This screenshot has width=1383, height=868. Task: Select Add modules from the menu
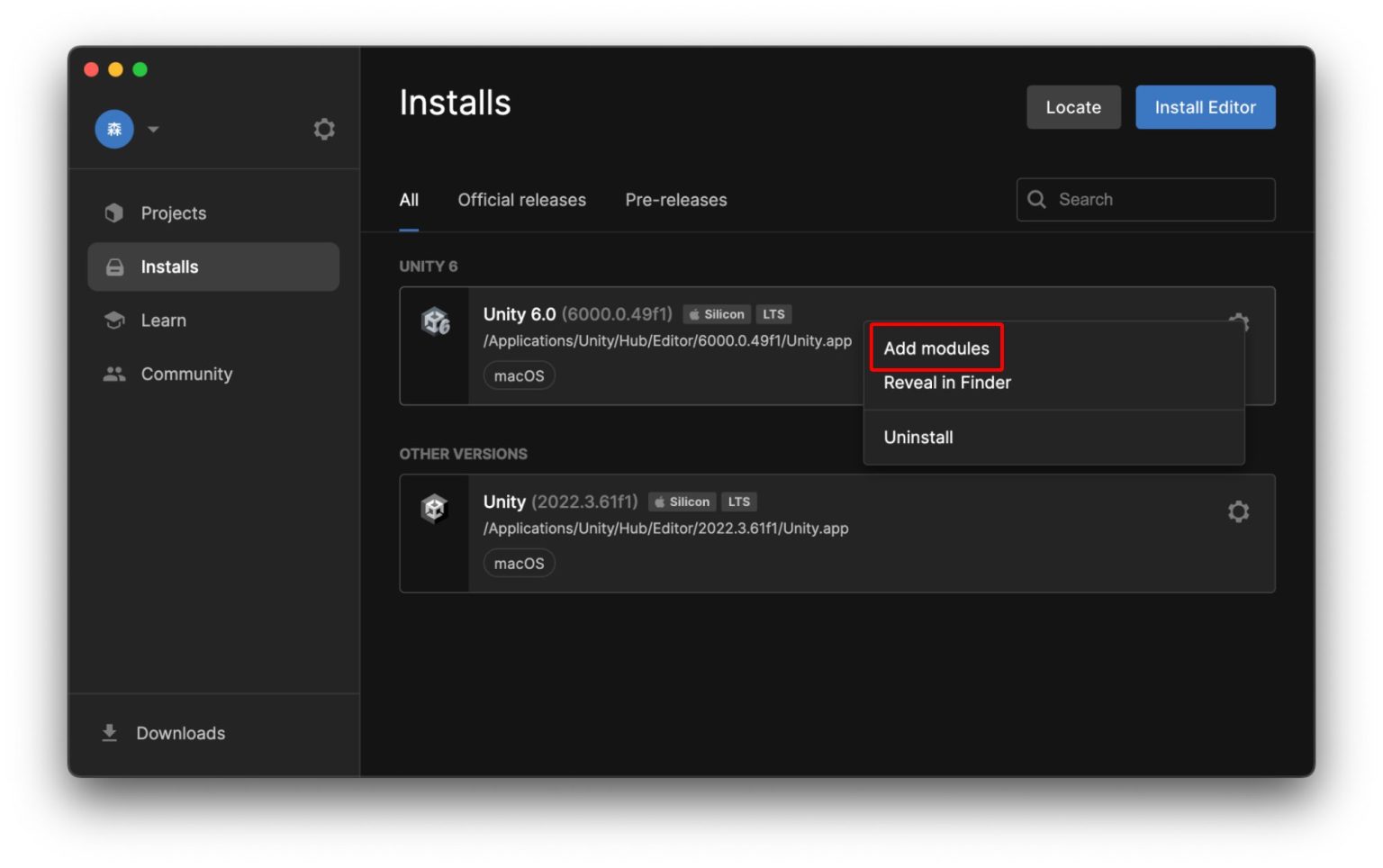(936, 348)
